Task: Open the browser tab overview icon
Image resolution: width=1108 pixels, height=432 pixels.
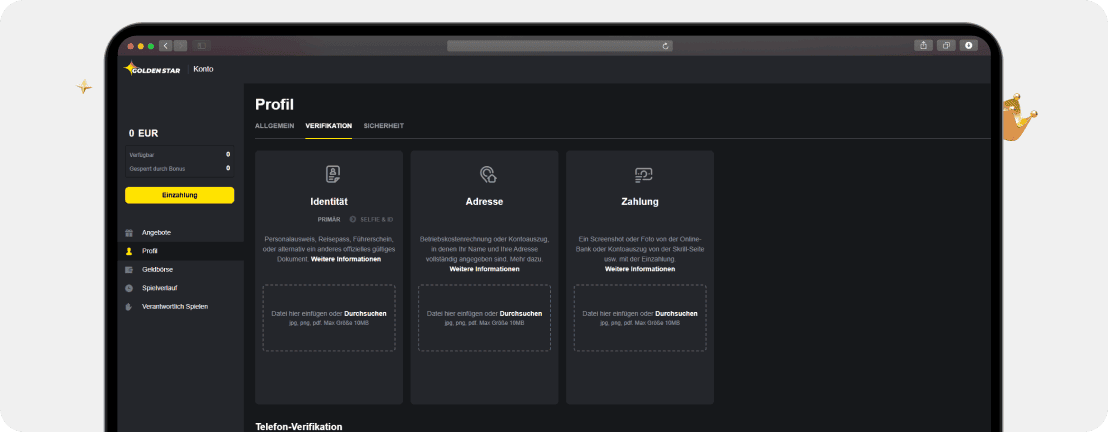Action: pos(946,45)
